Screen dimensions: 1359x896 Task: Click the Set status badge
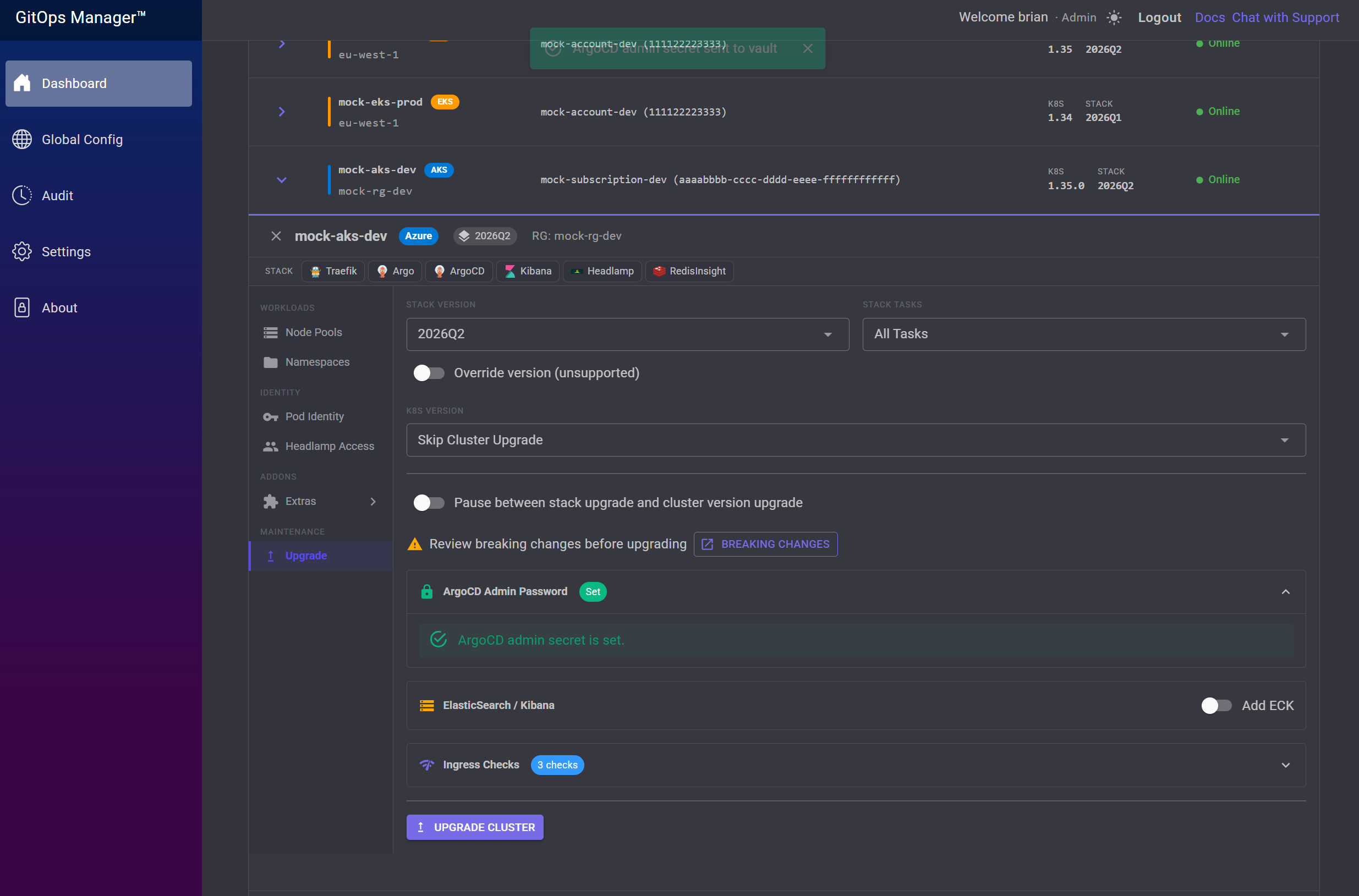(593, 591)
